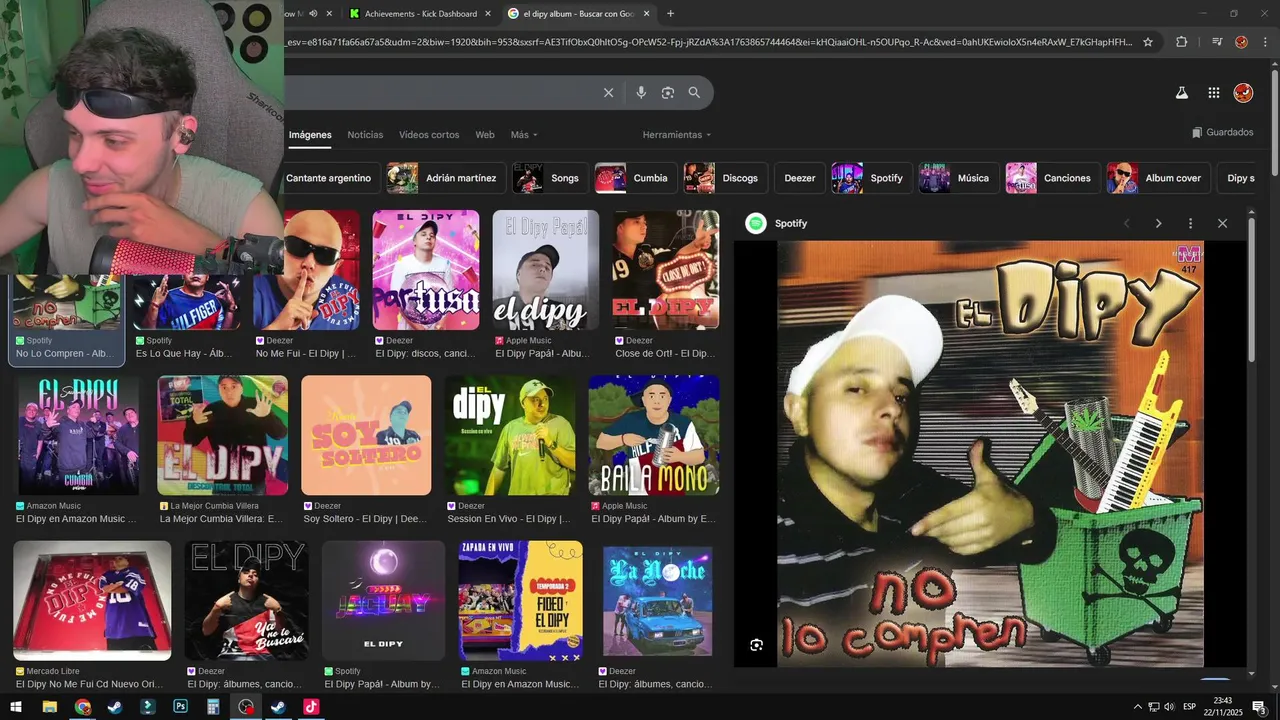Filter by Adrián martínez chip
1280x720 pixels.
coord(445,178)
